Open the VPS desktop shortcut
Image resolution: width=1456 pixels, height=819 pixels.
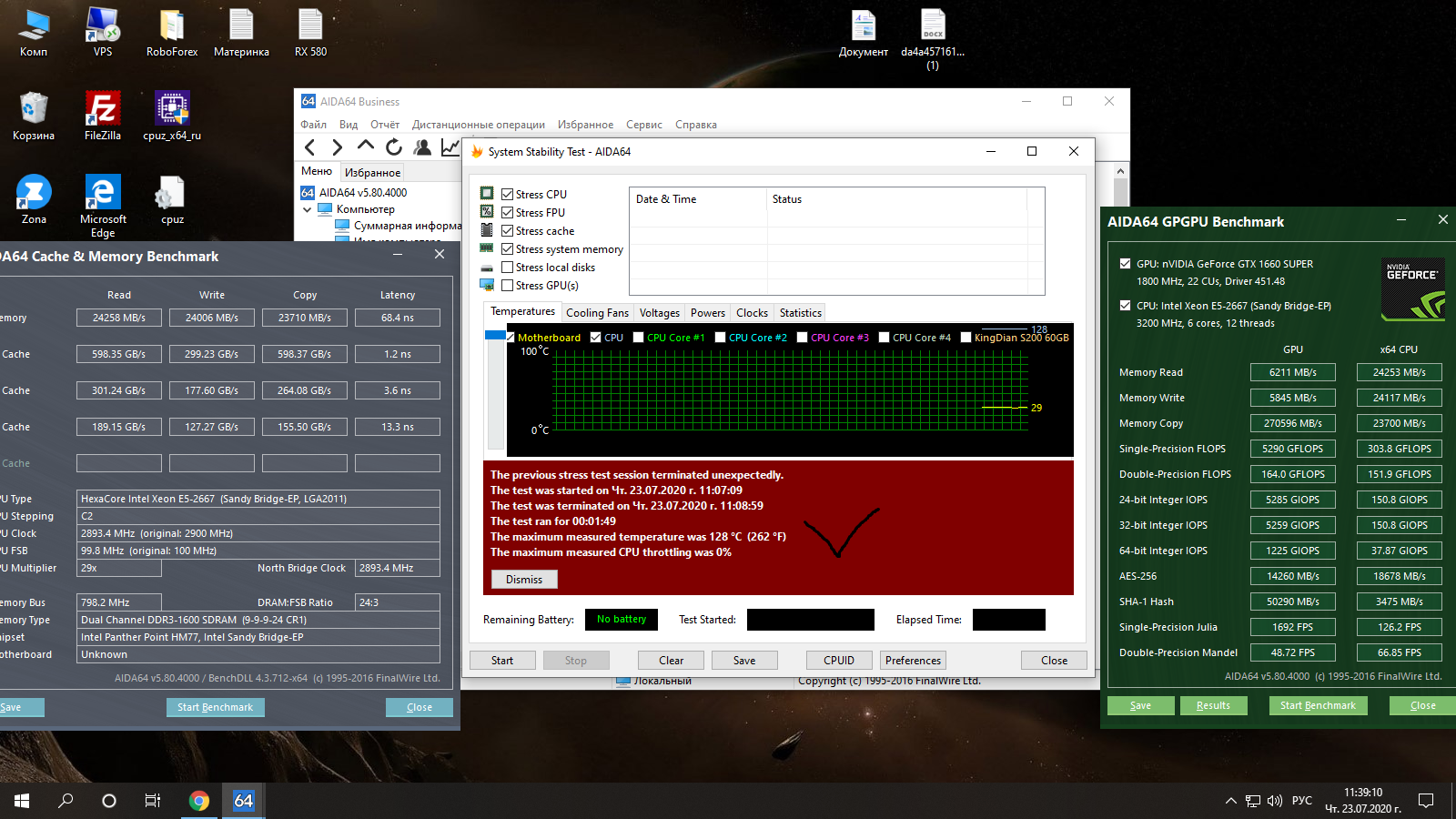pyautogui.click(x=103, y=33)
